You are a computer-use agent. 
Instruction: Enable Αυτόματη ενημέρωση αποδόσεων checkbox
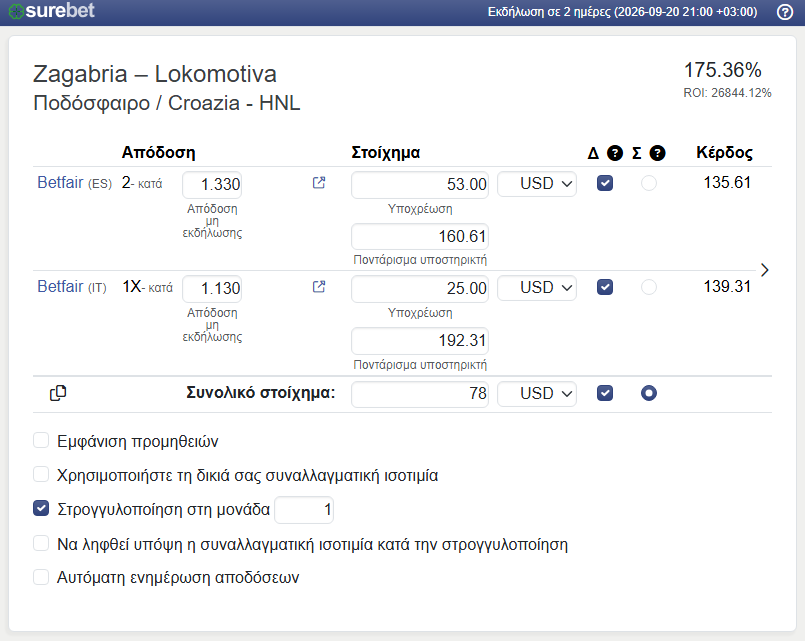click(41, 577)
